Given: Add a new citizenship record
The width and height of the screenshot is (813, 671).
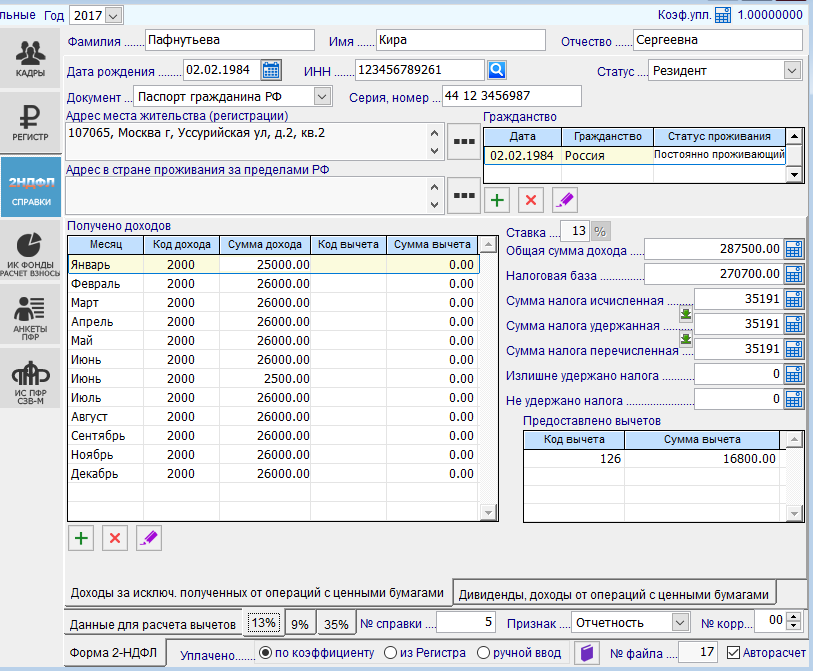Looking at the screenshot, I should point(497,200).
